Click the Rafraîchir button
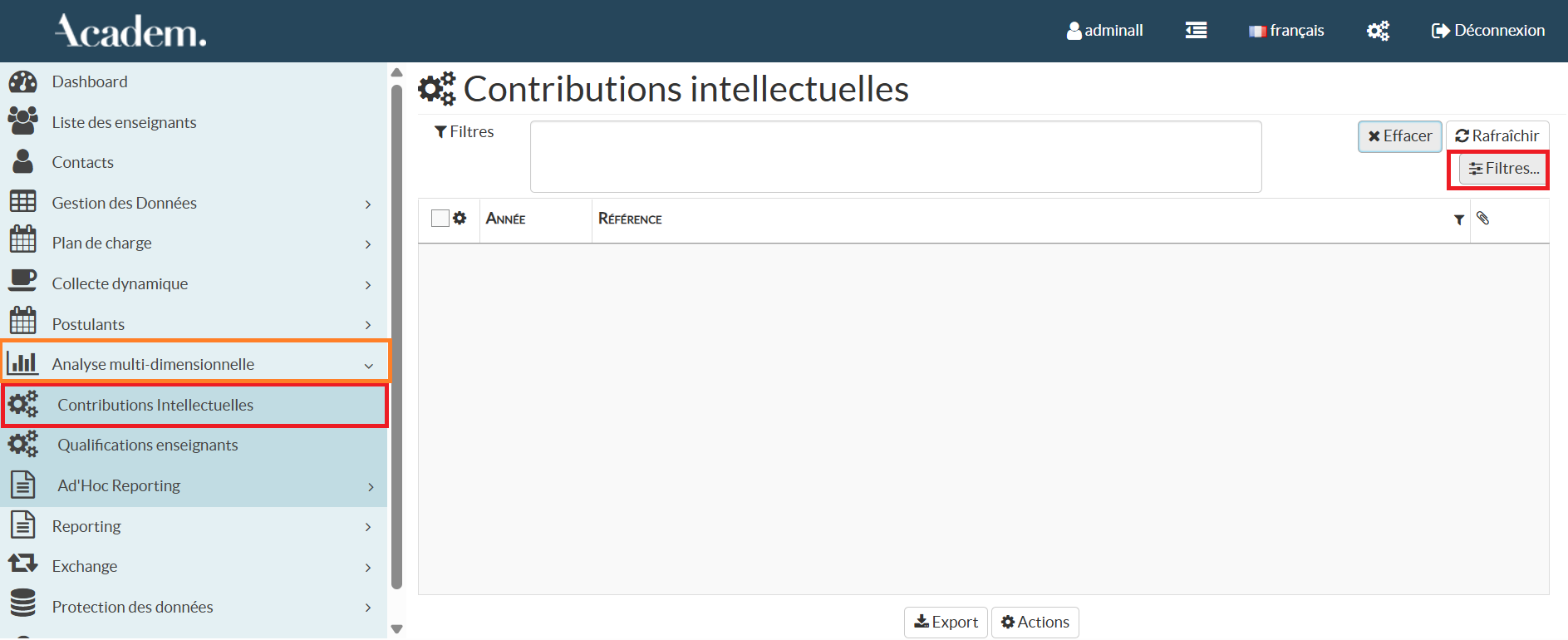The image size is (1568, 640). pos(1497,135)
